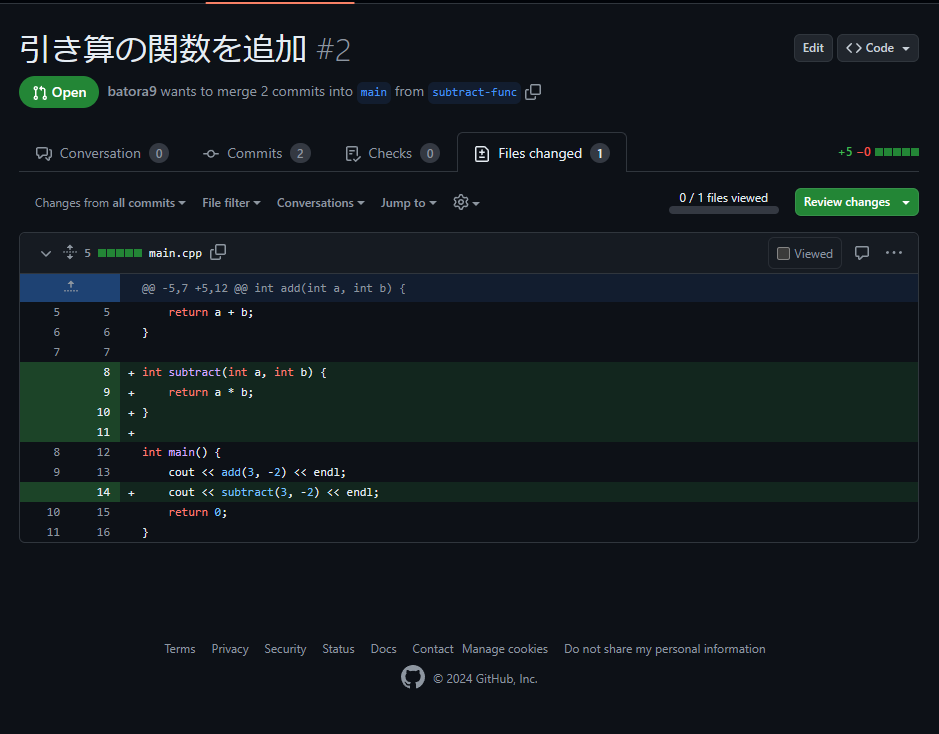Click the comment icon on main.cpp header

(861, 253)
